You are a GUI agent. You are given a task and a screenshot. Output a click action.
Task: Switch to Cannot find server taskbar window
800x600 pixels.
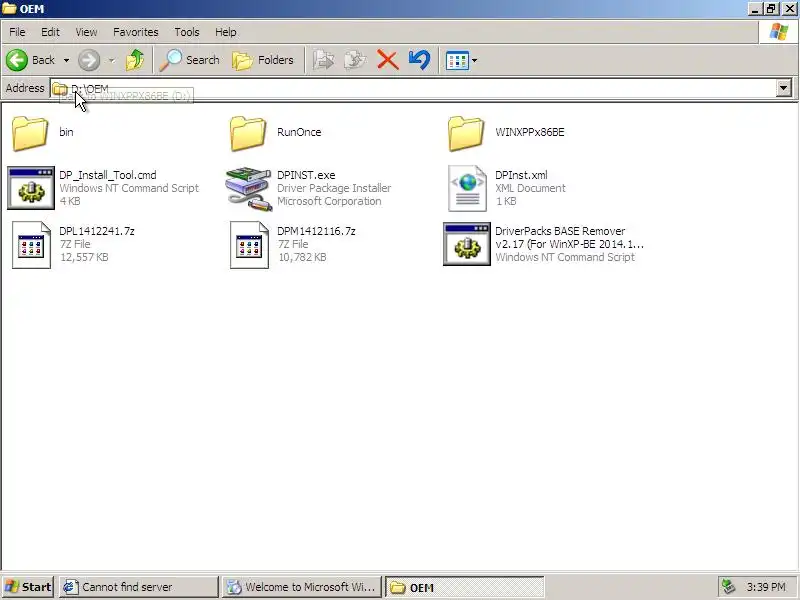point(138,587)
